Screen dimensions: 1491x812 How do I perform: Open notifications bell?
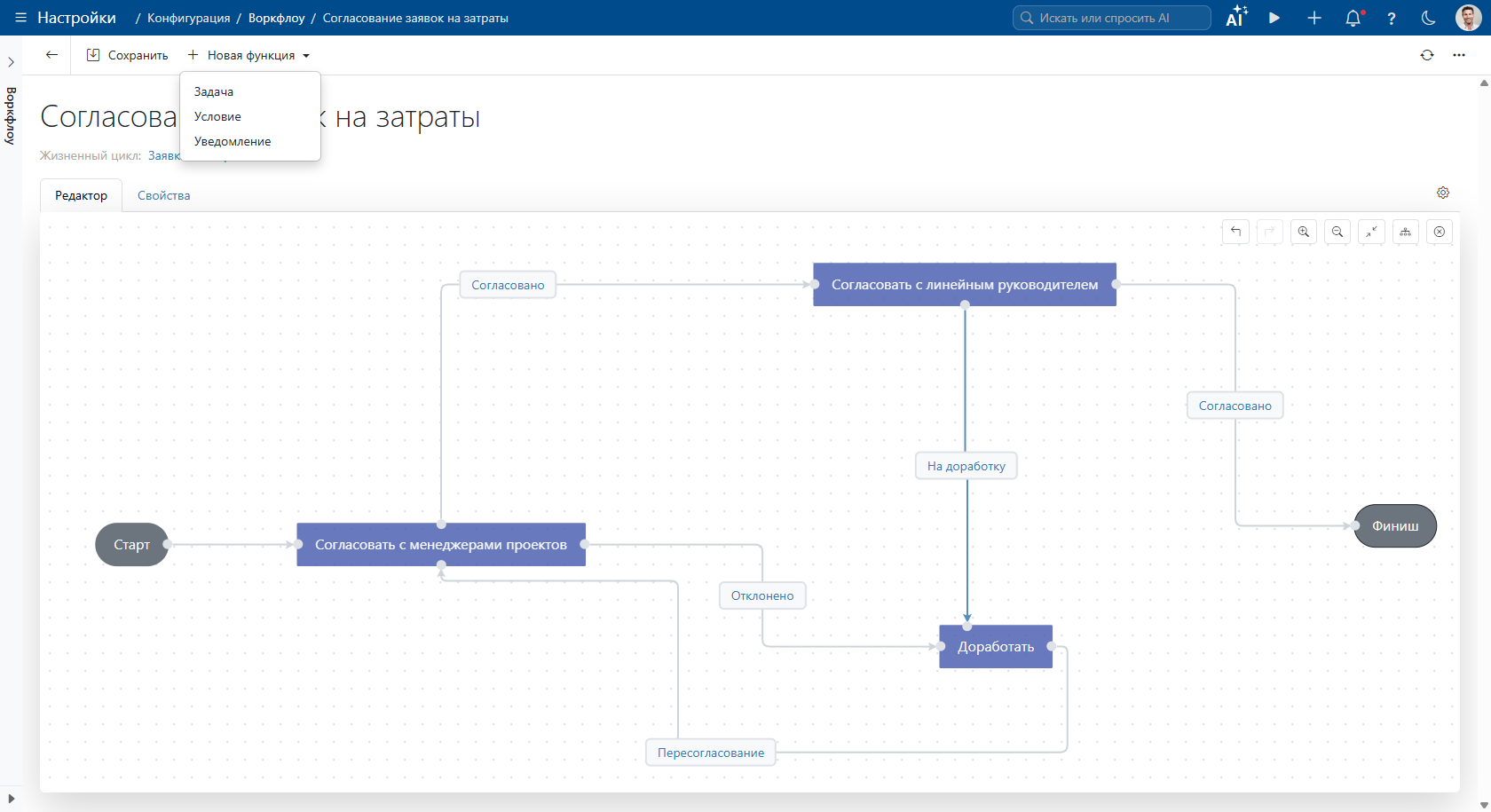[1353, 18]
